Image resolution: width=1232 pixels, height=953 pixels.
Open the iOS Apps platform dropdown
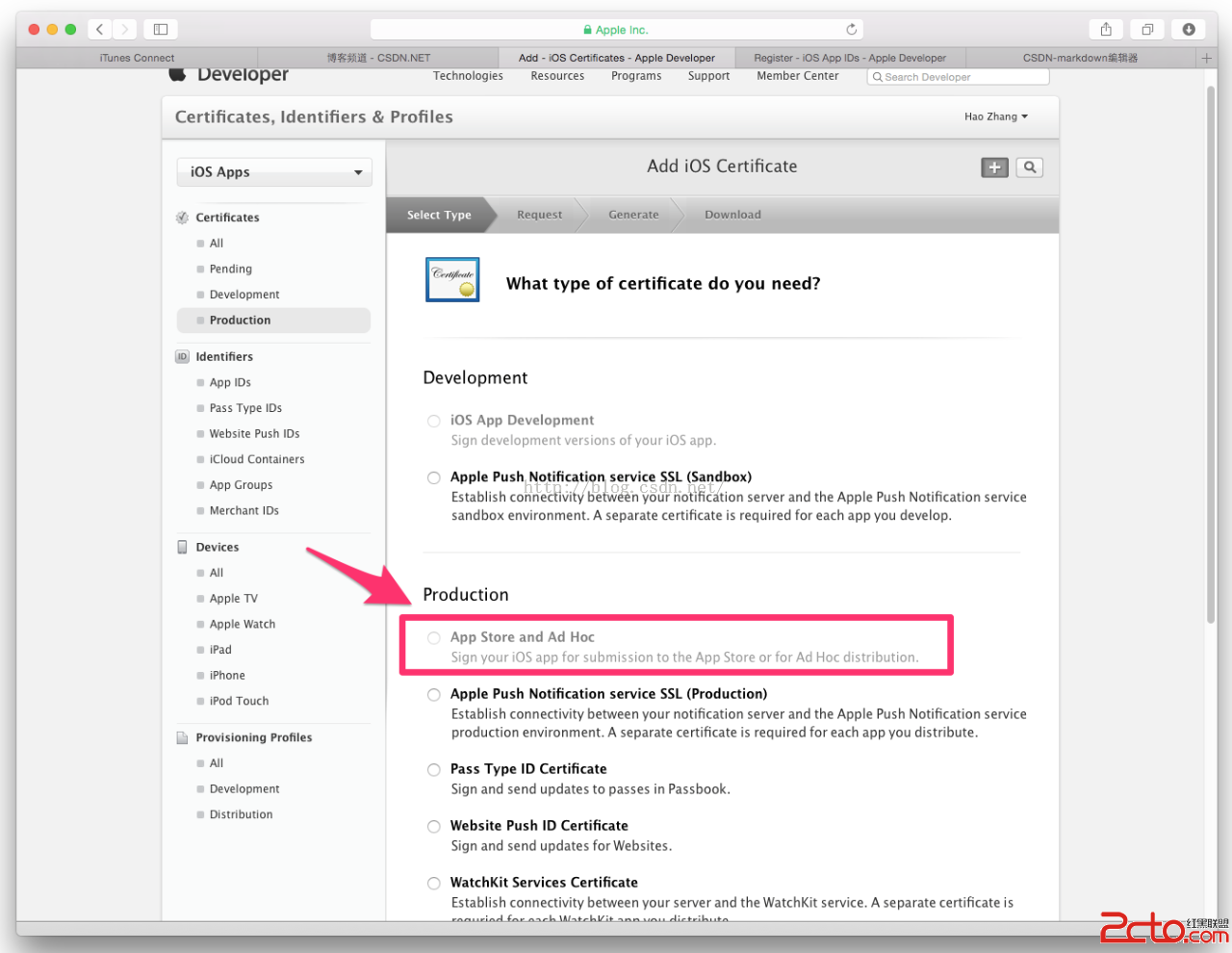pyautogui.click(x=274, y=172)
